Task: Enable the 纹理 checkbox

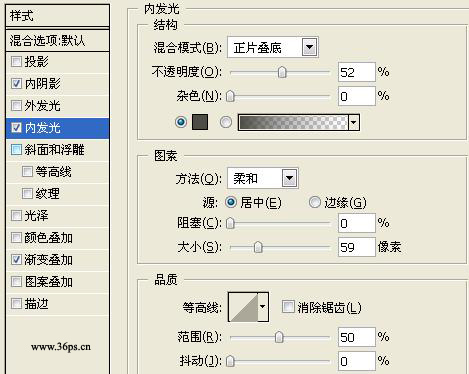Action: [27, 194]
